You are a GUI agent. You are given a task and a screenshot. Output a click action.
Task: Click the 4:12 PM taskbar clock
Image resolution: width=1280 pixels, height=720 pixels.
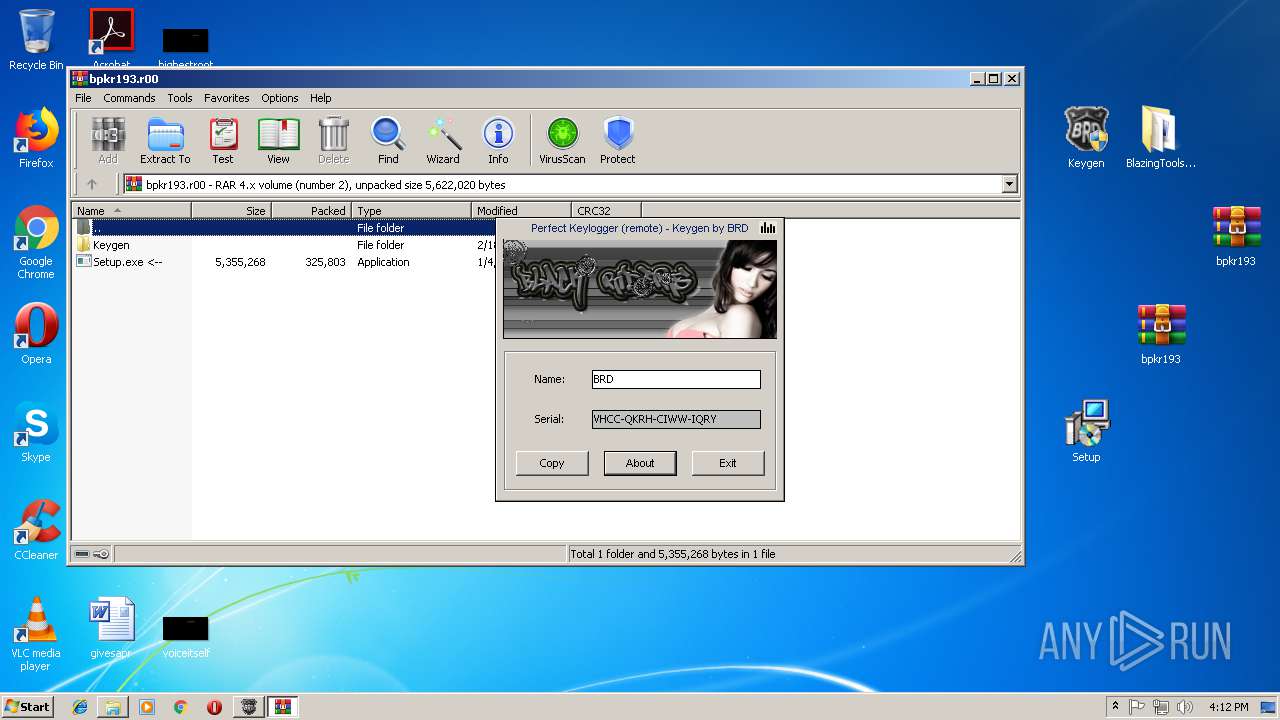click(x=1228, y=707)
